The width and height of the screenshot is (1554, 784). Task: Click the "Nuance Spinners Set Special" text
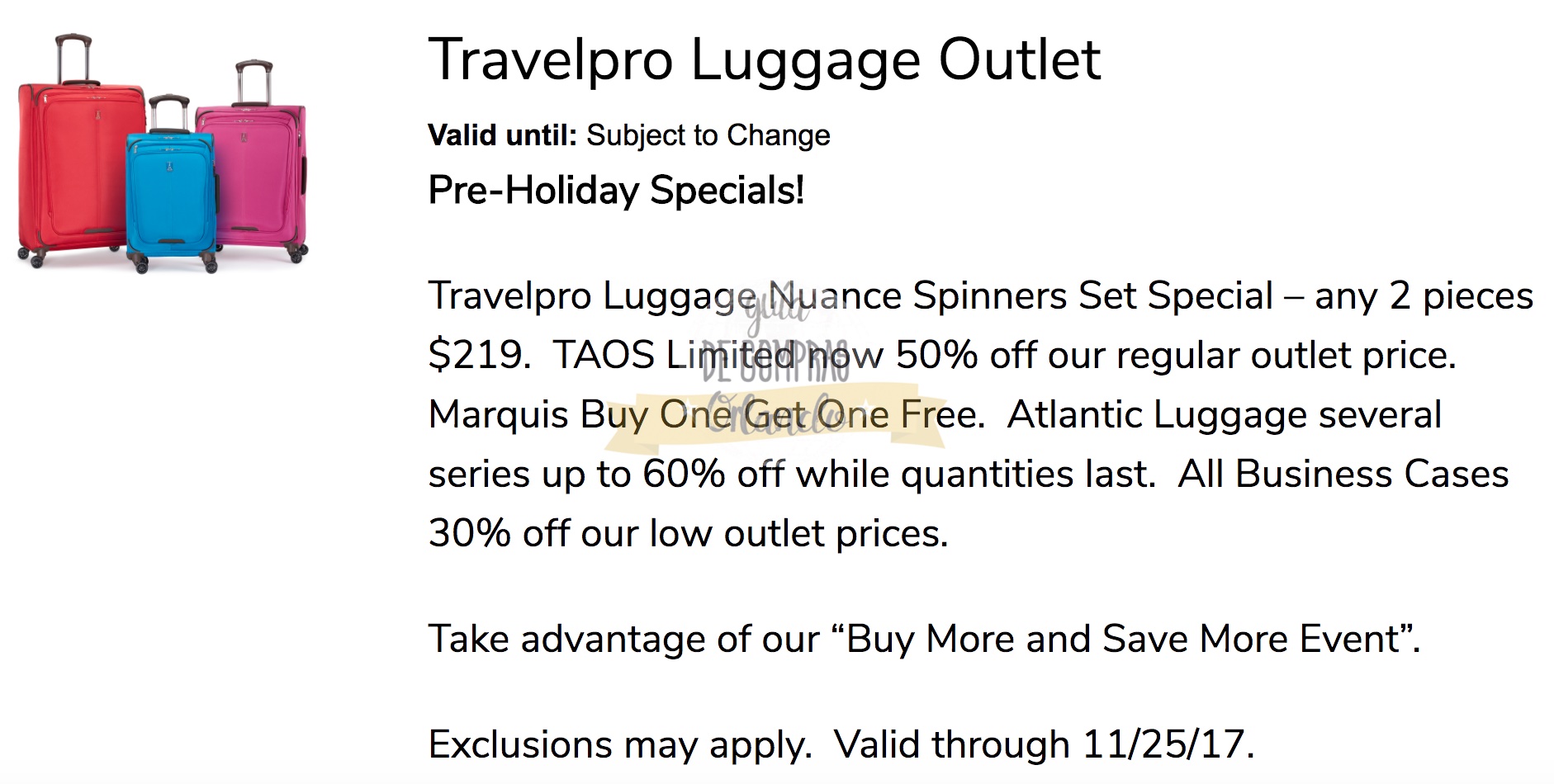[1021, 295]
